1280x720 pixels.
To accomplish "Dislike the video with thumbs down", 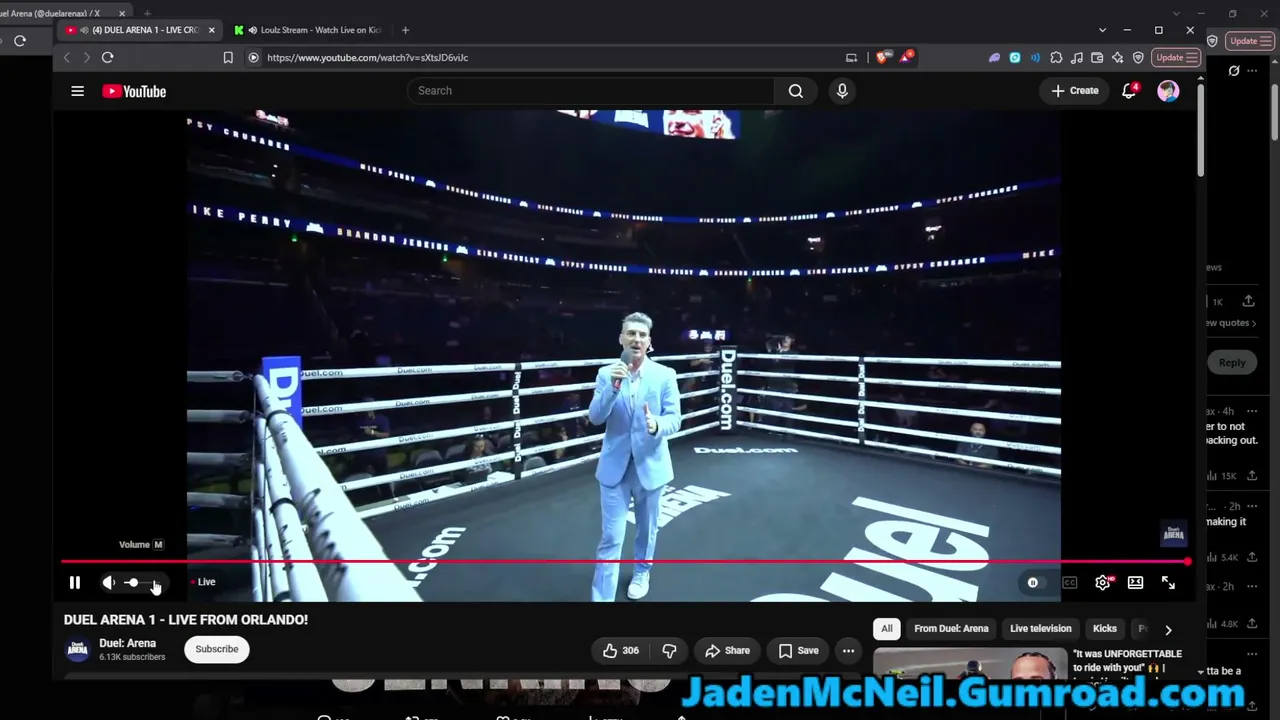I will pyautogui.click(x=669, y=651).
